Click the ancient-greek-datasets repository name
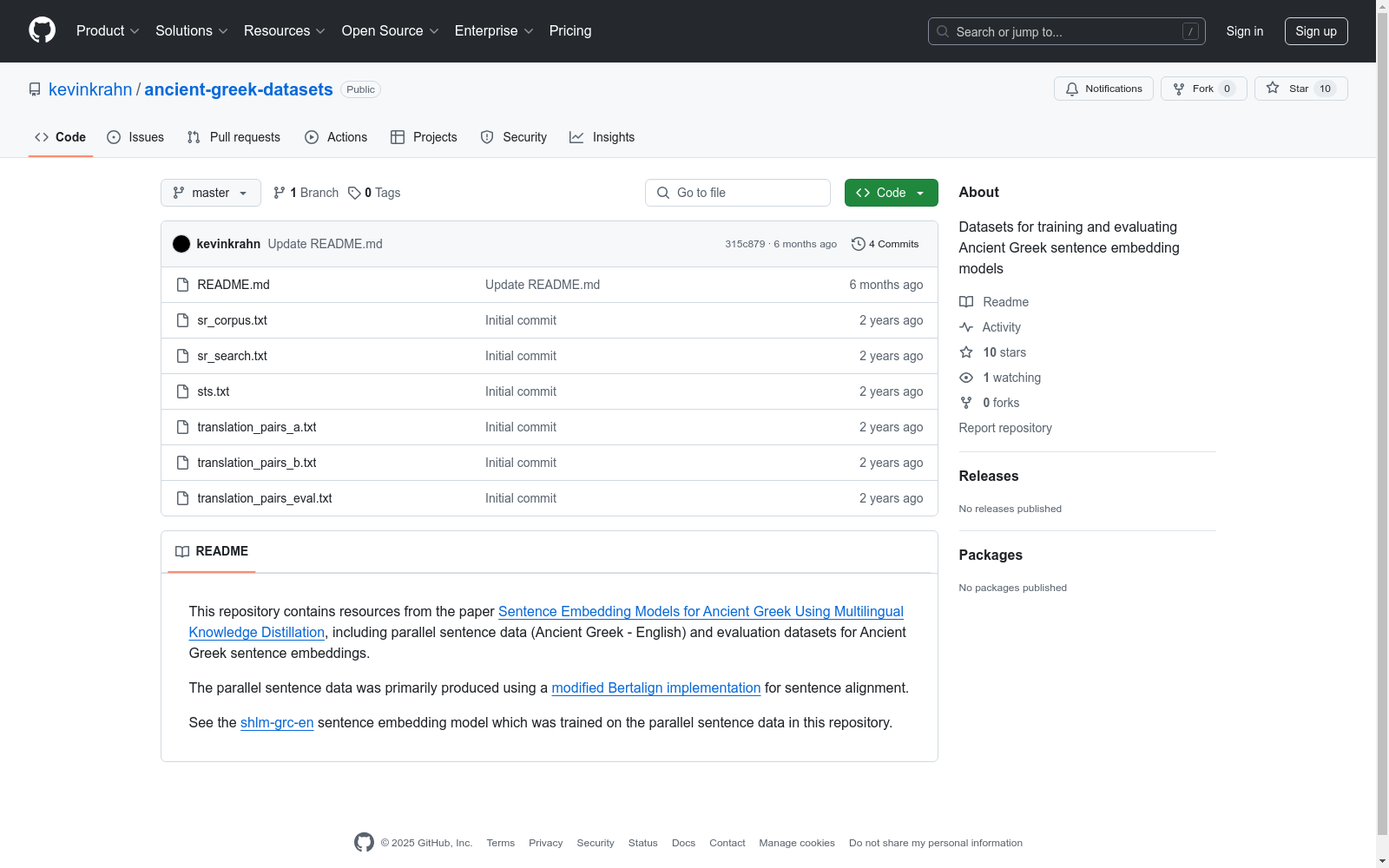Image resolution: width=1389 pixels, height=868 pixels. (239, 89)
